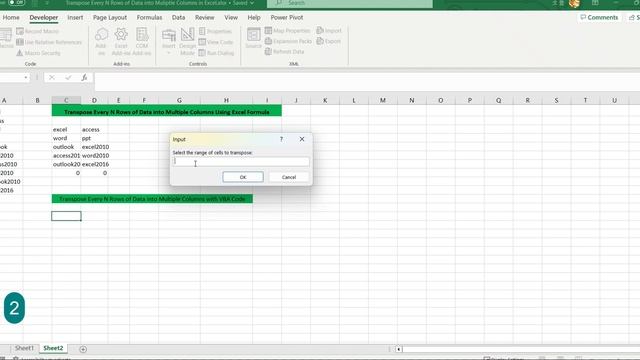Click the Input dialog help question mark
The height and width of the screenshot is (360, 640).
point(281,139)
